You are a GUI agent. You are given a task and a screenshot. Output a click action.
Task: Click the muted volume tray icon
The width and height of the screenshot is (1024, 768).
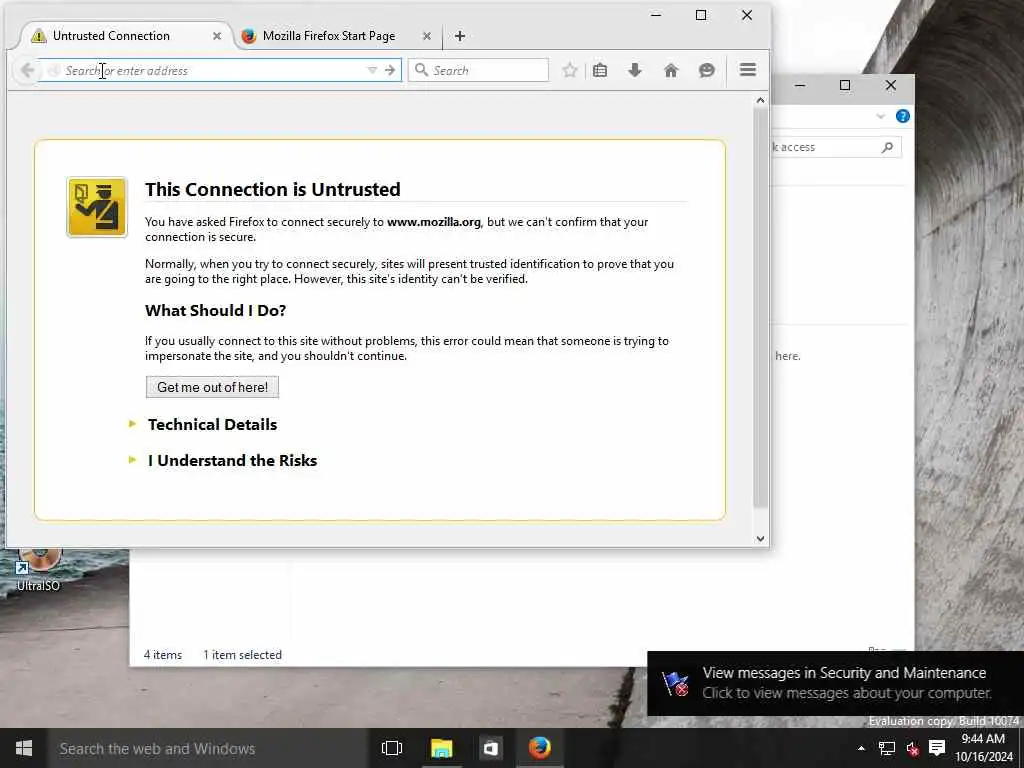912,748
